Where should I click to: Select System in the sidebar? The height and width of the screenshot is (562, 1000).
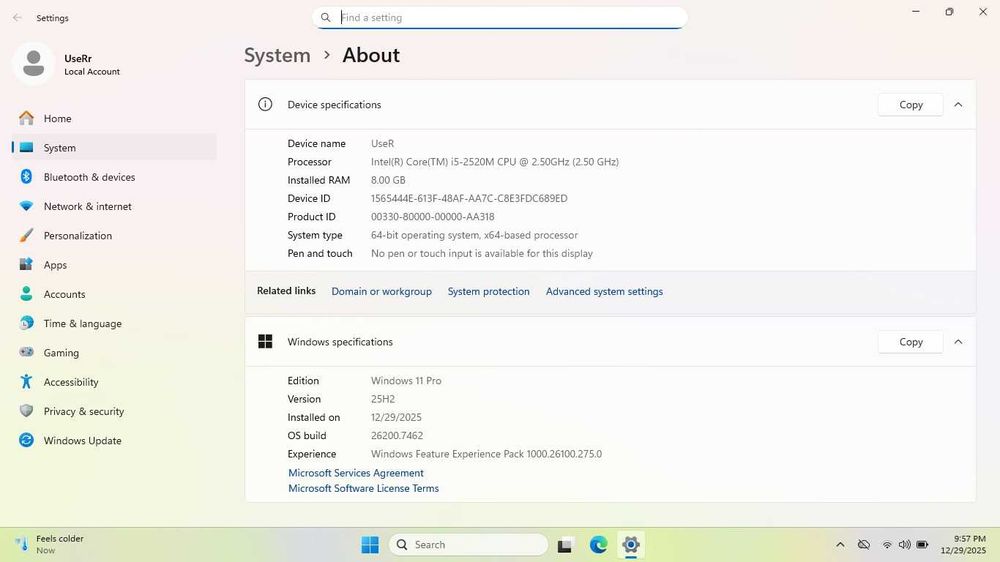tap(115, 147)
